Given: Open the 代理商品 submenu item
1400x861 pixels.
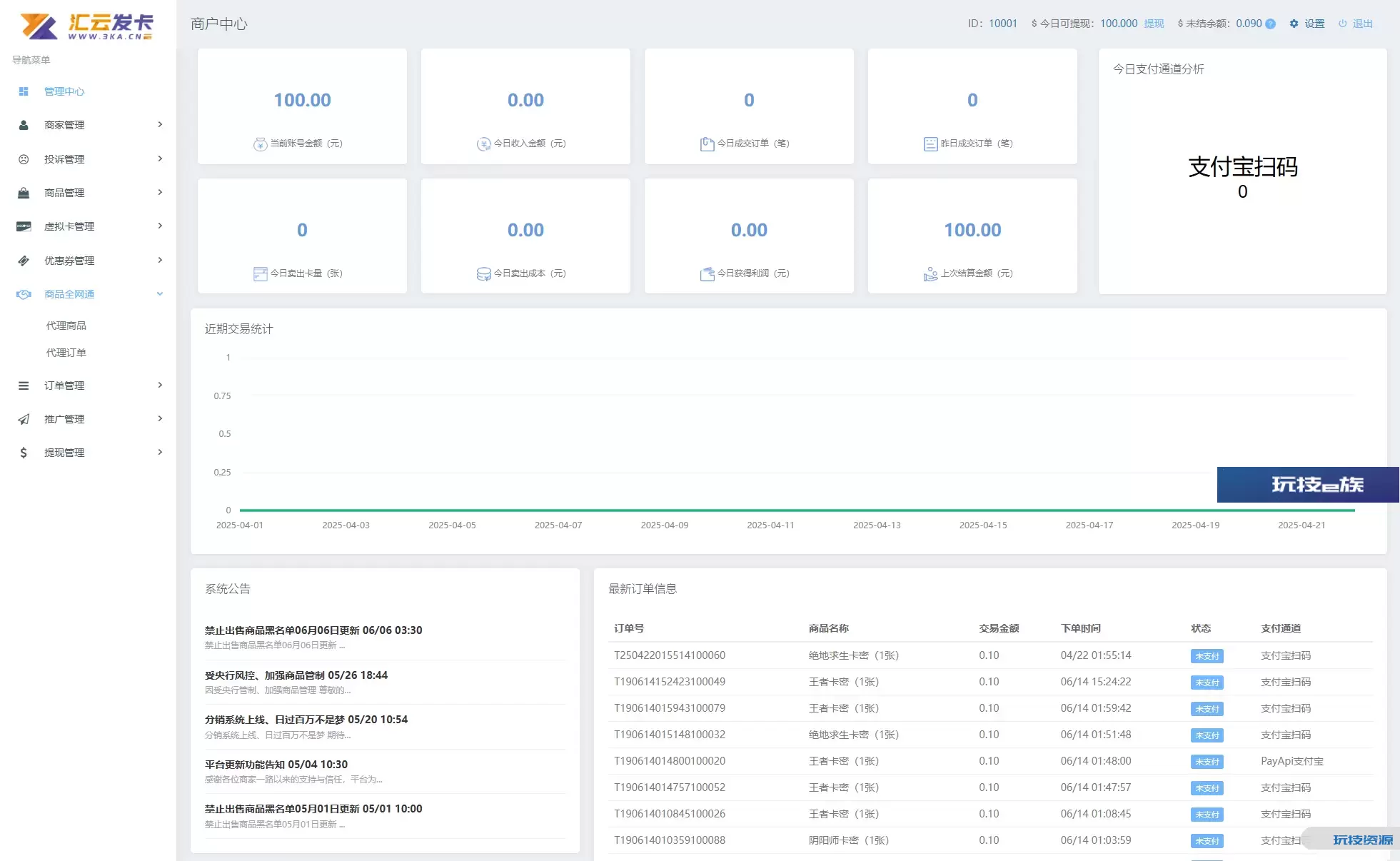Looking at the screenshot, I should click(x=66, y=326).
